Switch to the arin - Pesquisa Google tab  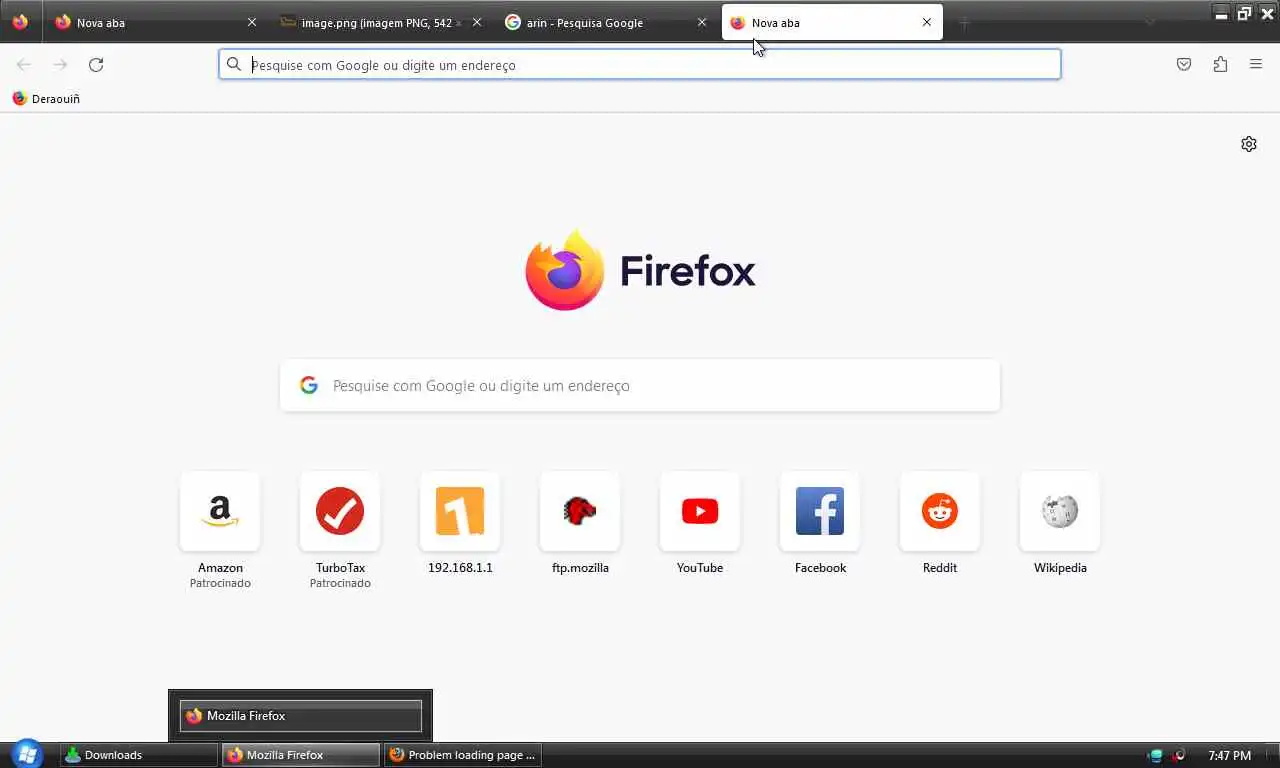click(606, 22)
